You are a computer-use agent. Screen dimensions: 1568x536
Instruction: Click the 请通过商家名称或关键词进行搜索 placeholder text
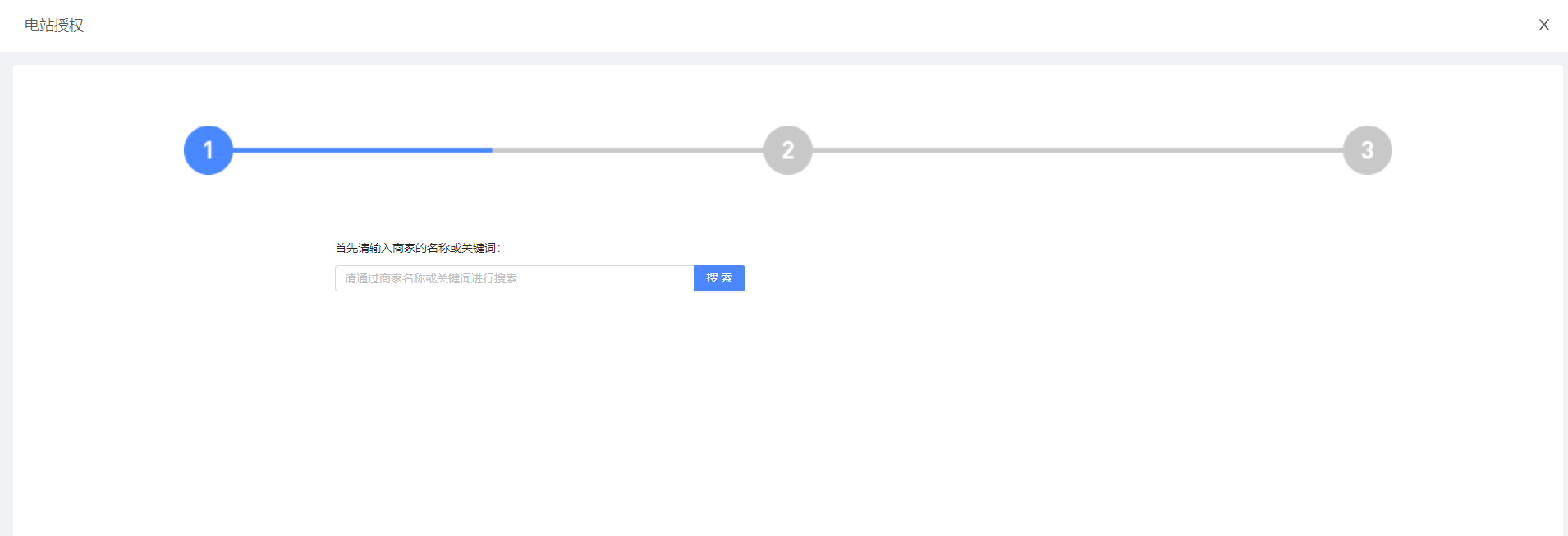tap(431, 278)
